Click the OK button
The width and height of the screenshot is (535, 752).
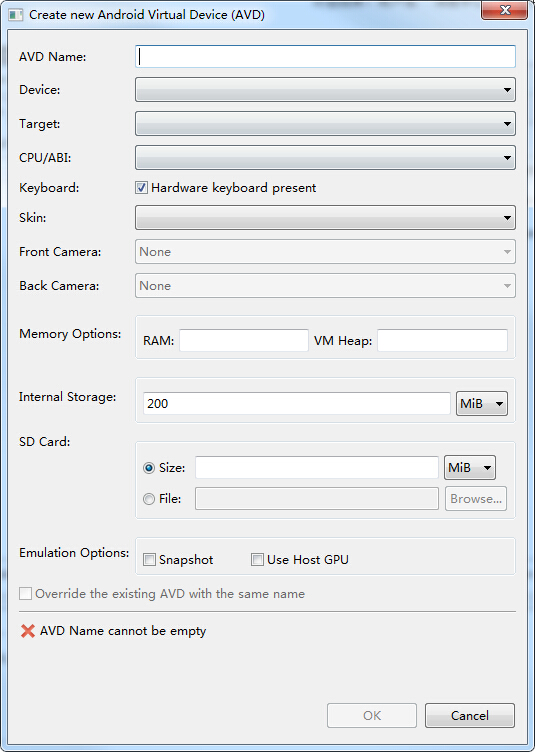point(372,716)
